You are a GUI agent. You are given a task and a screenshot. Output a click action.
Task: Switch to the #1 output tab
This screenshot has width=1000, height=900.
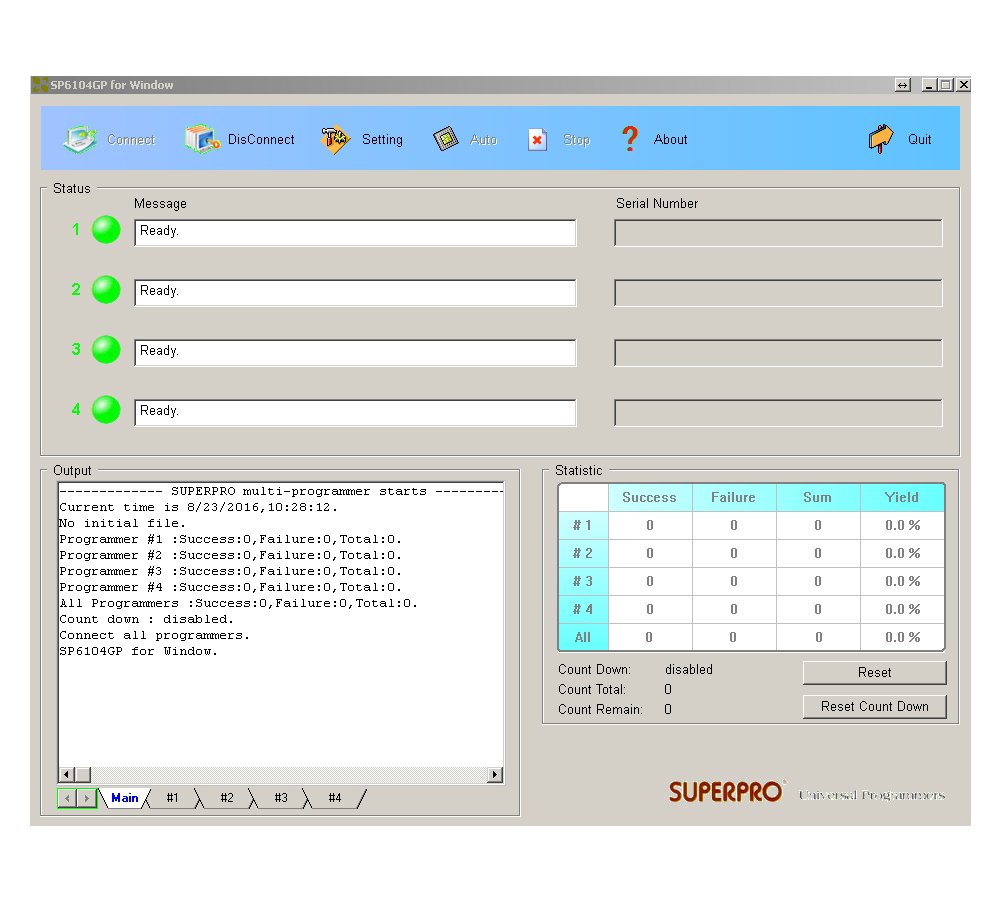click(x=172, y=798)
